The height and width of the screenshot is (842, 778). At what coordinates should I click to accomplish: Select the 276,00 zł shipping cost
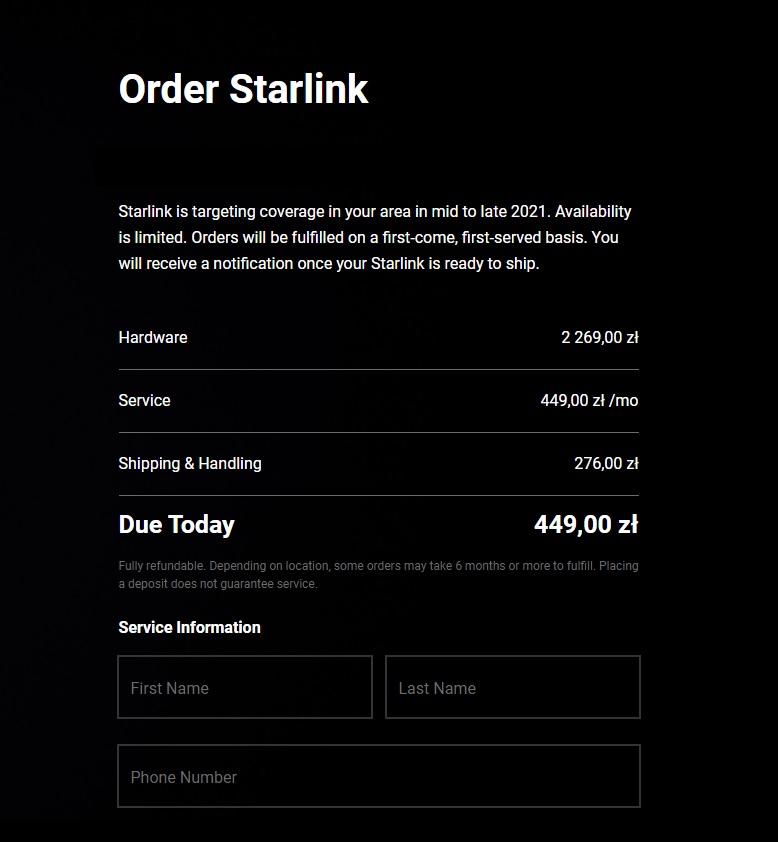[x=606, y=463]
